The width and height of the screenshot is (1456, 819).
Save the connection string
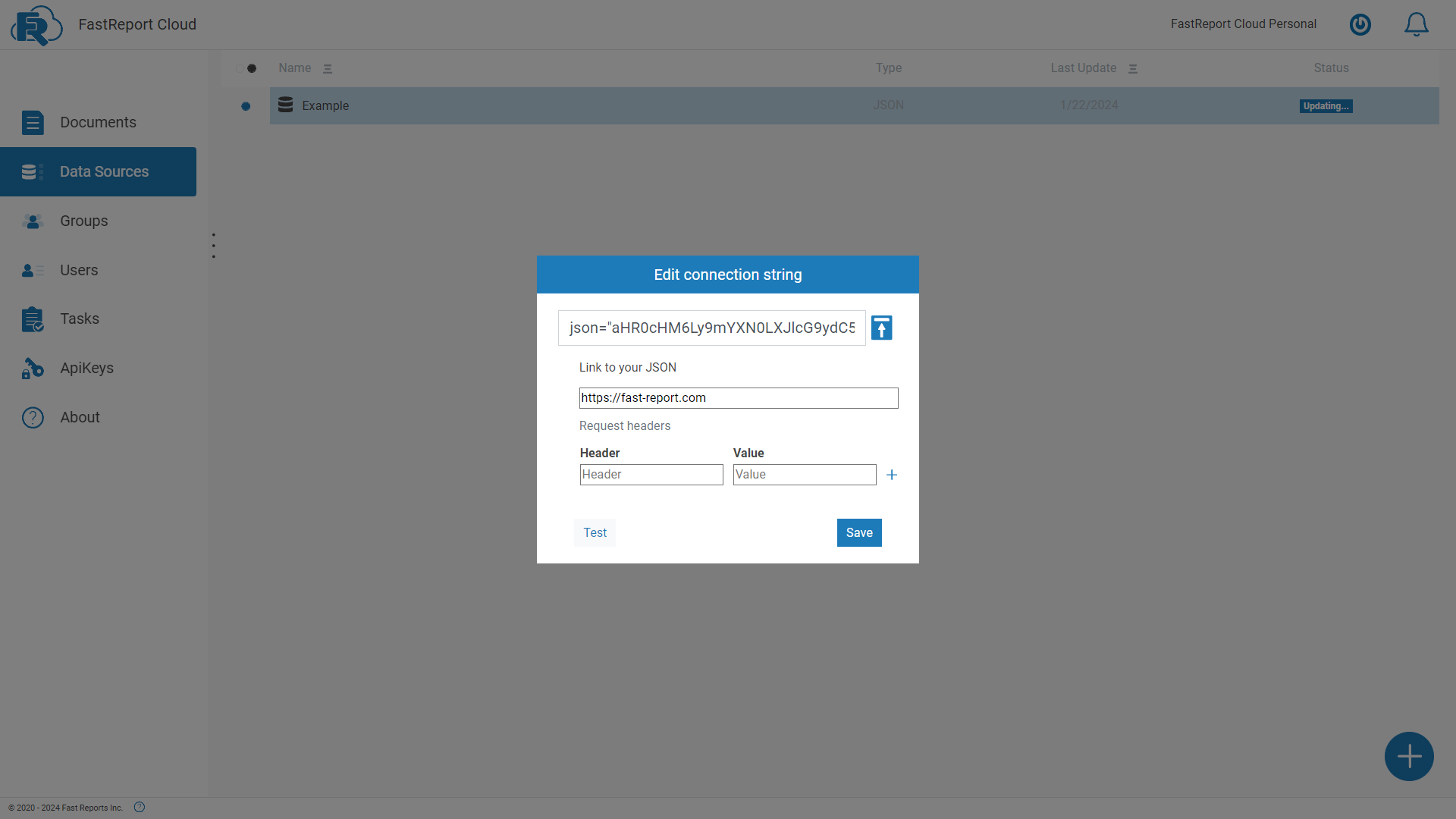point(858,532)
